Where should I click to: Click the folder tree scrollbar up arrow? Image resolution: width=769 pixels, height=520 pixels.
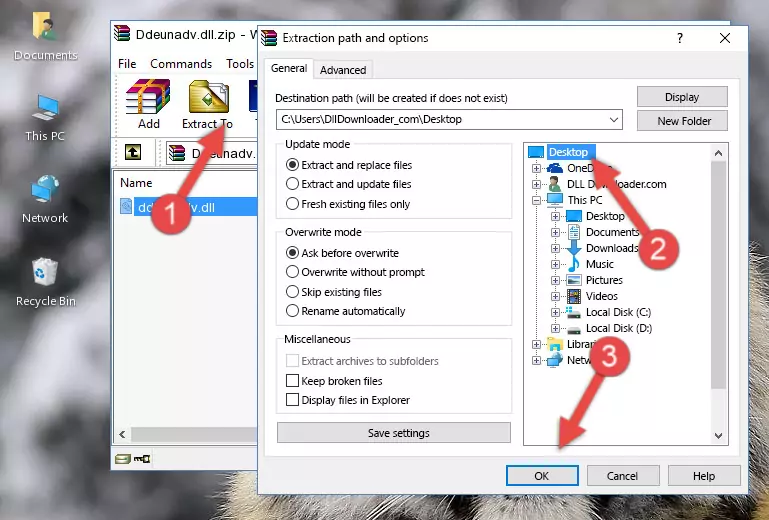pos(718,153)
